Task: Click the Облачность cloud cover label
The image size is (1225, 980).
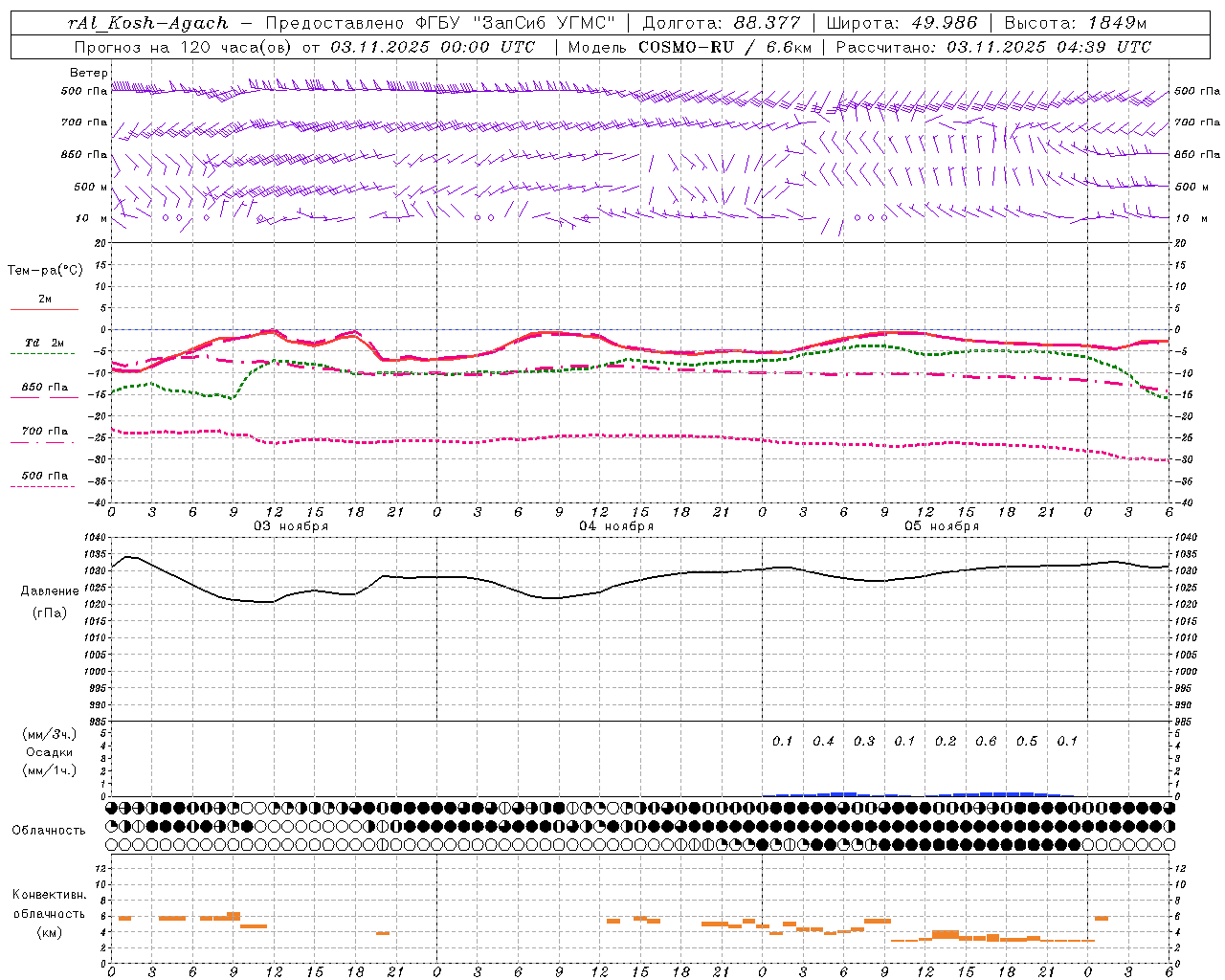Action: [49, 831]
